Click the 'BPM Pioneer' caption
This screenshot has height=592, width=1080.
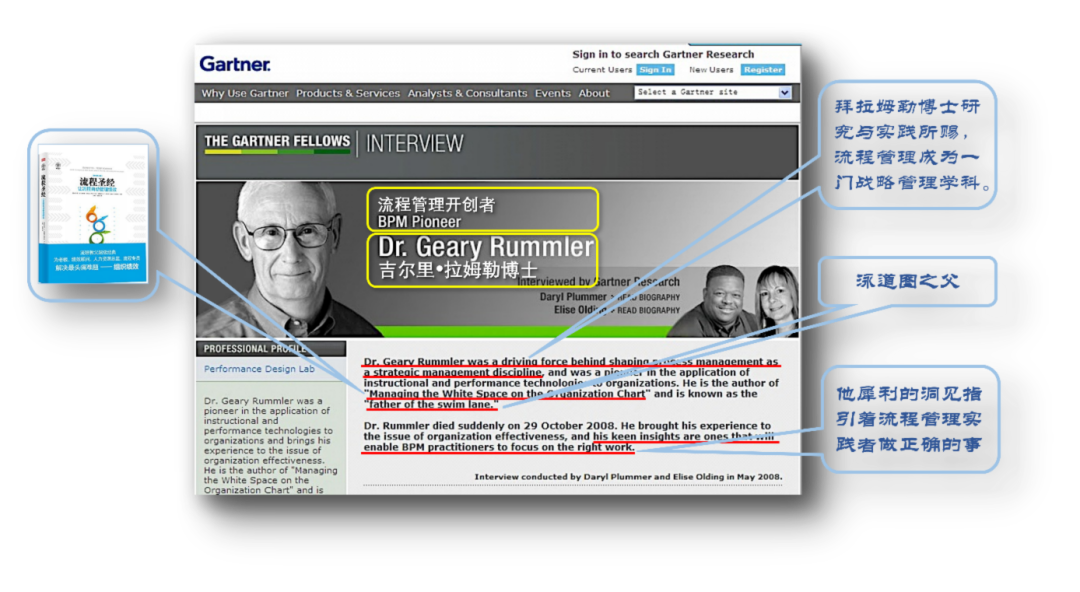pyautogui.click(x=419, y=222)
